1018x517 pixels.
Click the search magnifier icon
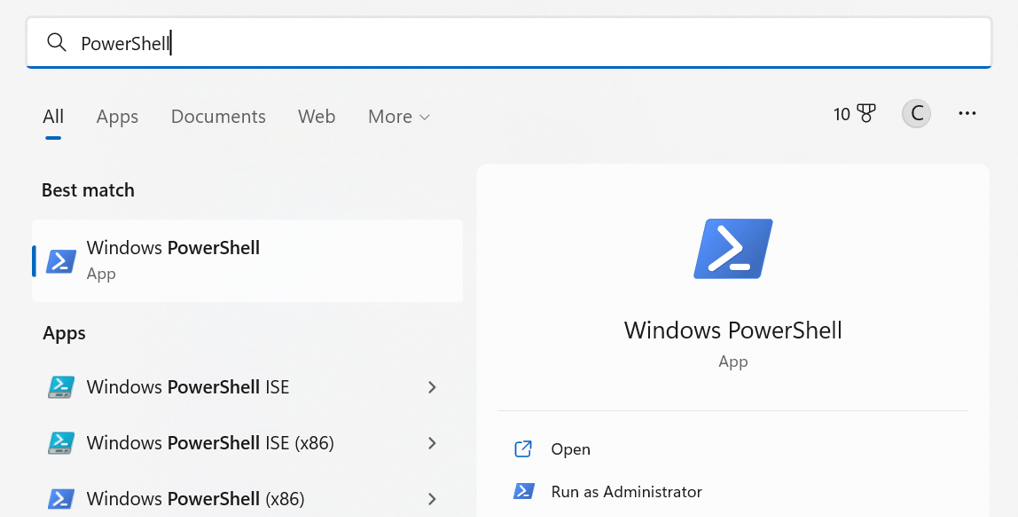[57, 42]
